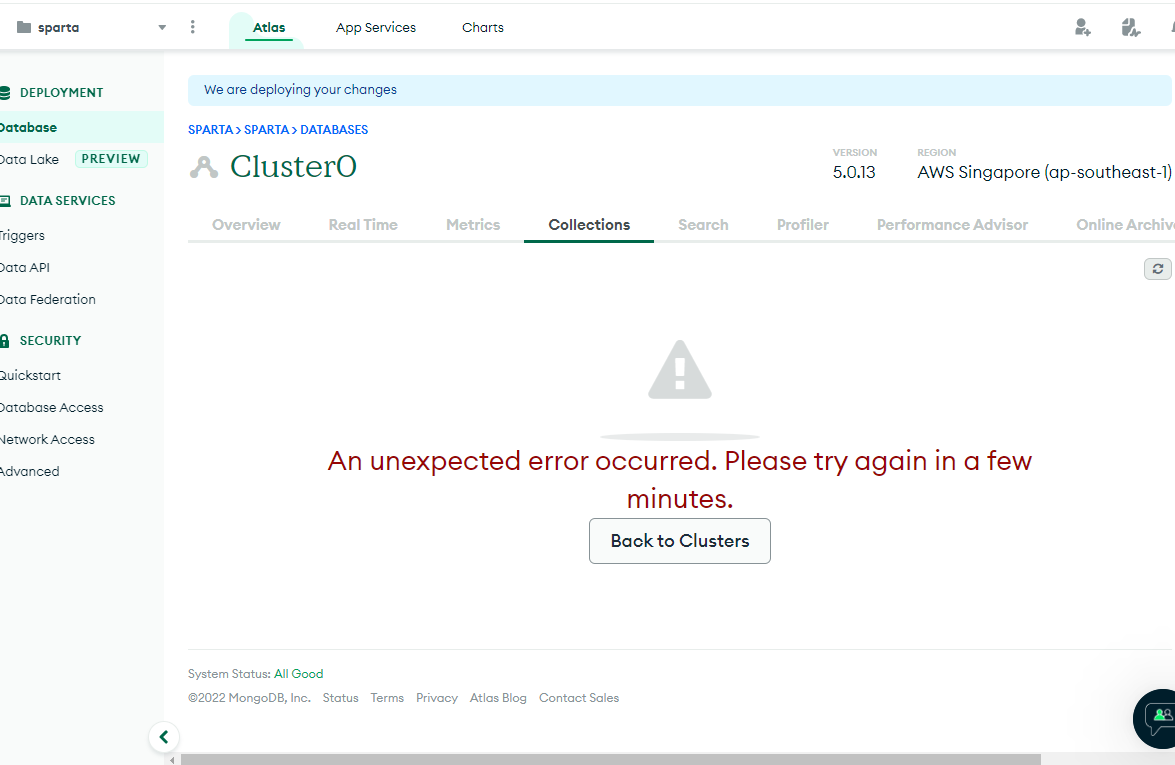Click the Security lock icon
The image size is (1175, 765).
[4, 341]
